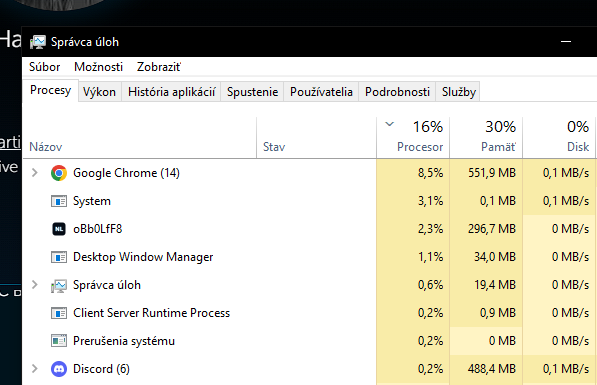Open the Súbor menu
The height and width of the screenshot is (385, 597).
pyautogui.click(x=45, y=67)
